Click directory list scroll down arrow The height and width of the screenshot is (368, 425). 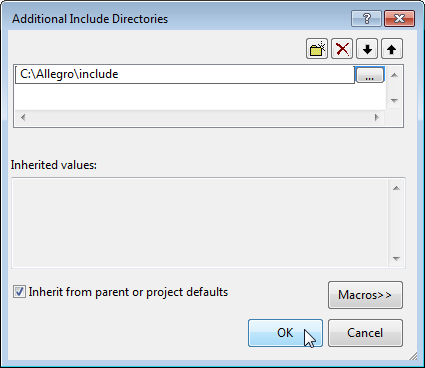coord(394,100)
